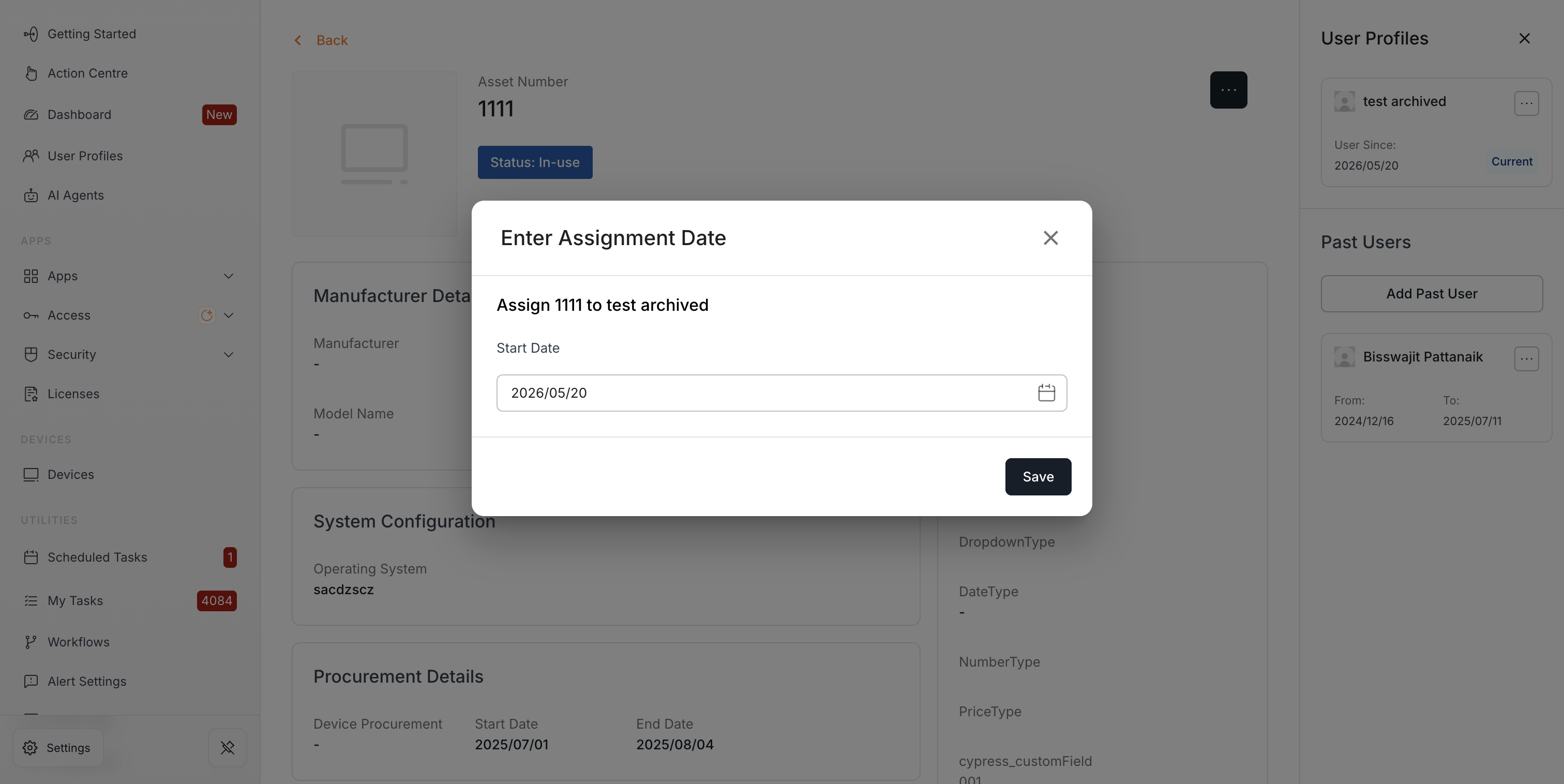Click Procurement Start Date 2025/07/01
The image size is (1564, 784).
coord(511,745)
